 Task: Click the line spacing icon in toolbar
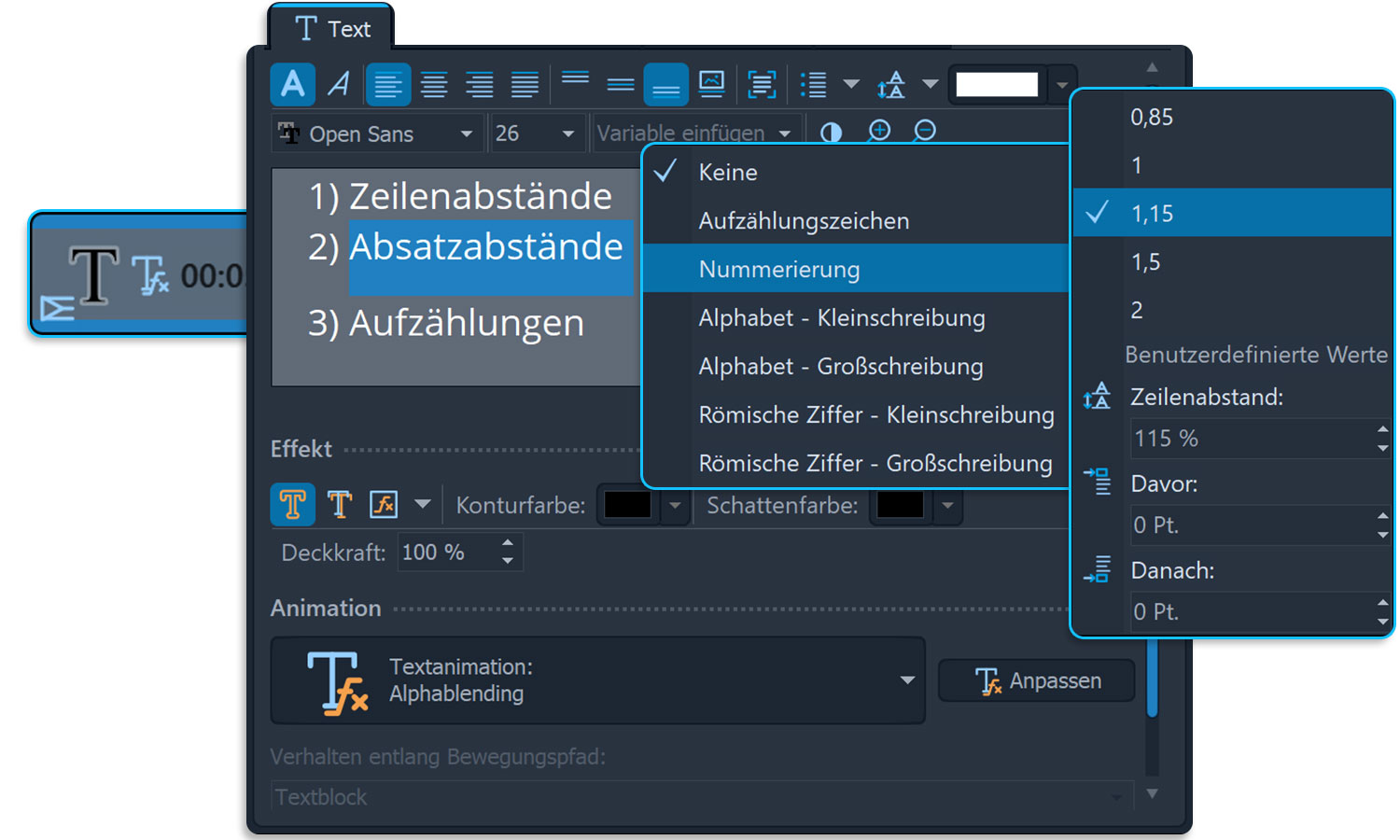point(891,85)
